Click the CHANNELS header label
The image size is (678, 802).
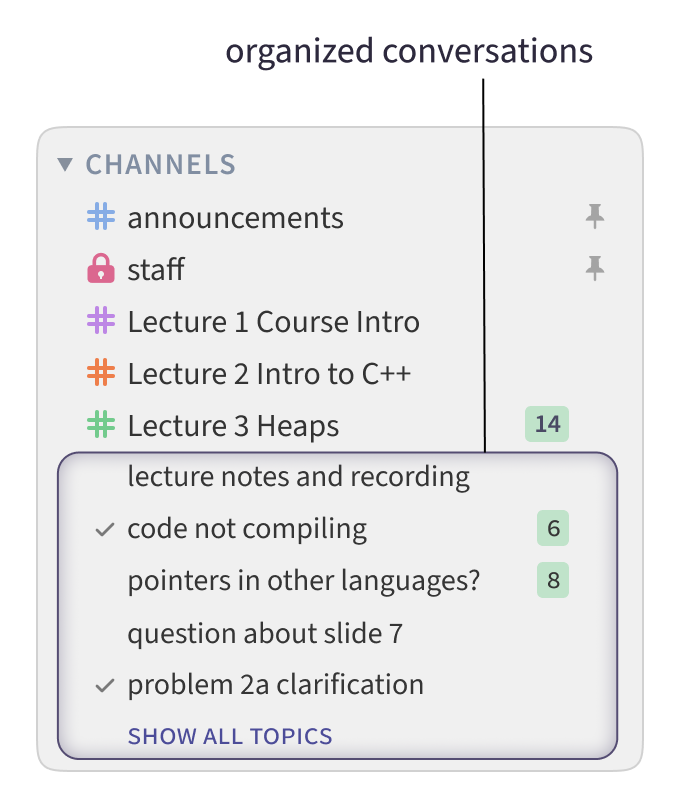160,164
